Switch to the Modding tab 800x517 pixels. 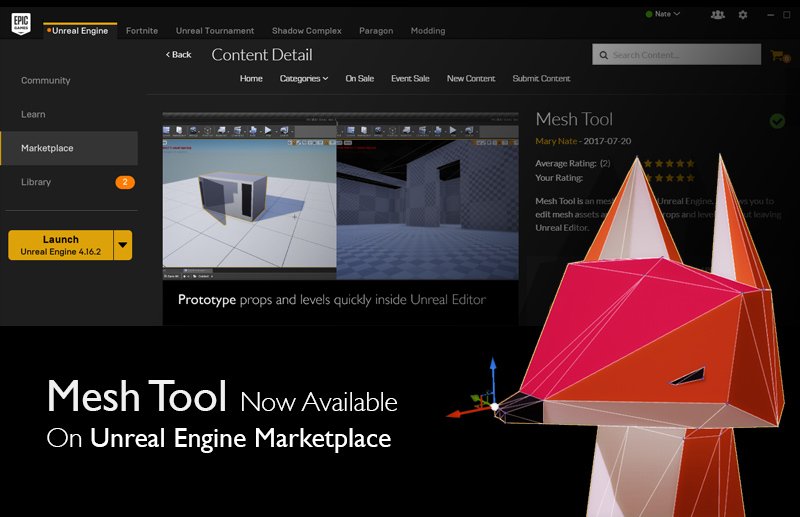pos(428,31)
